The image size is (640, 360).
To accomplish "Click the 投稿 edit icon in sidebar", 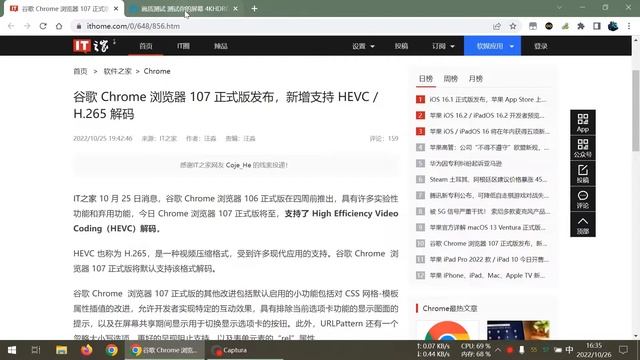I will point(583,173).
